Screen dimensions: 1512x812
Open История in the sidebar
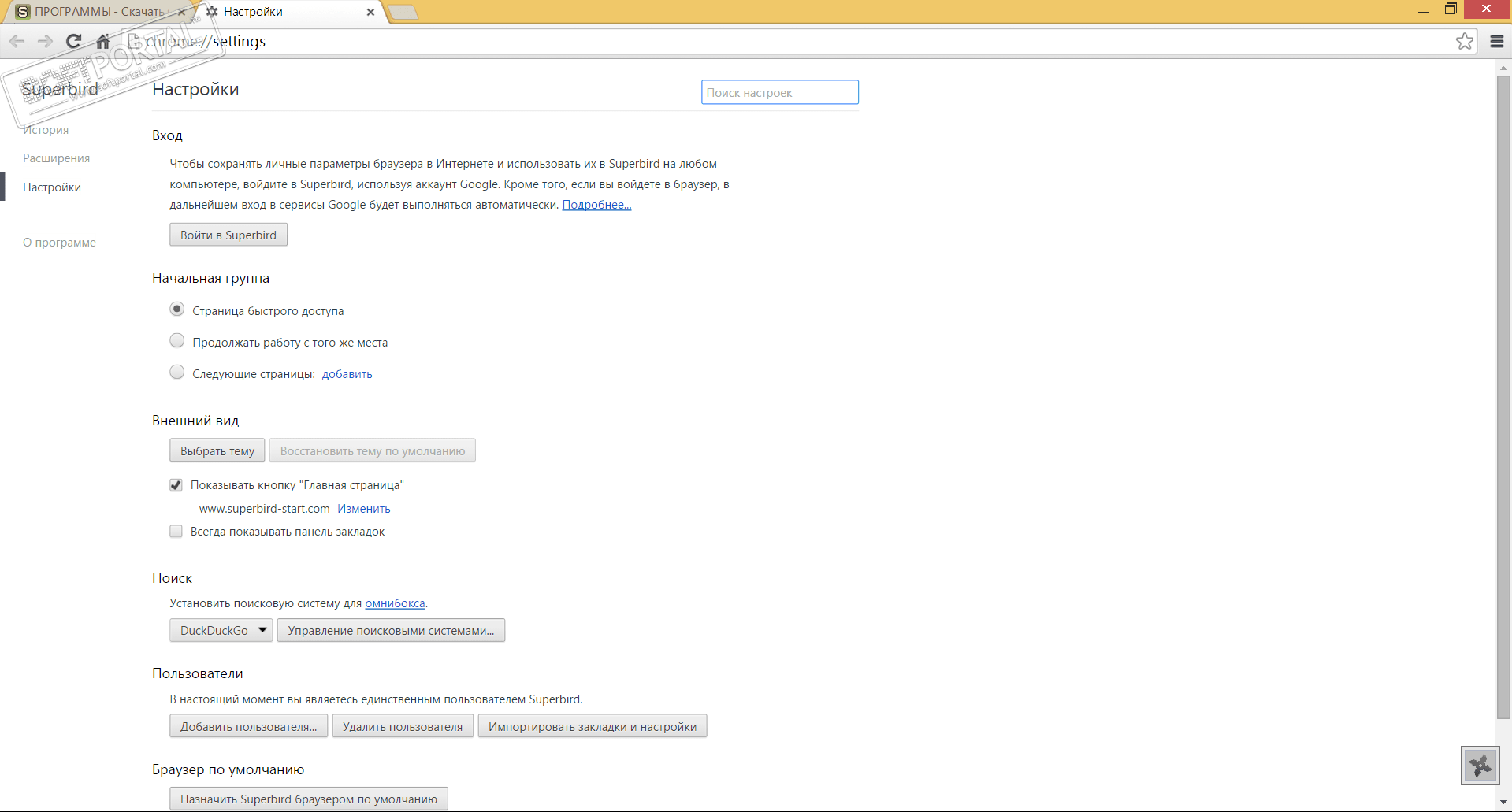pos(46,130)
